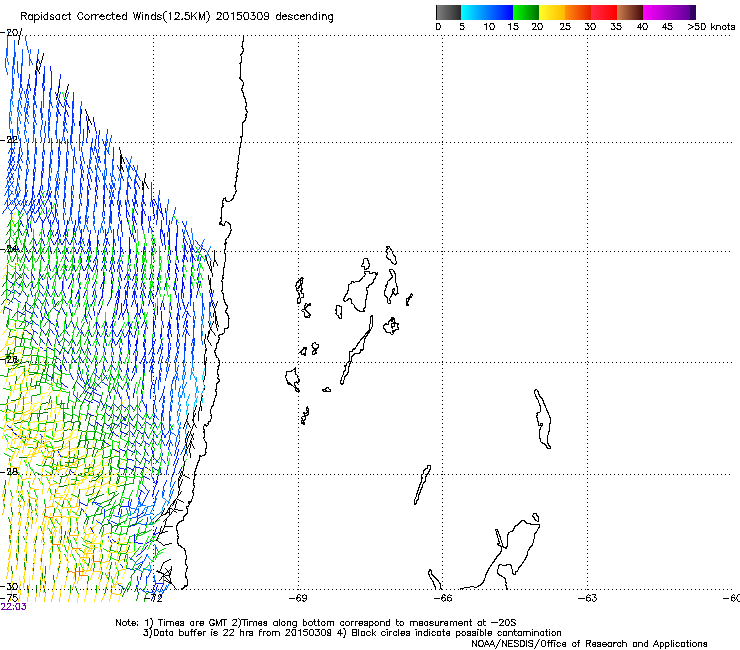Click the brown 35-40 knots legend band
The width and height of the screenshot is (740, 650).
tap(630, 12)
